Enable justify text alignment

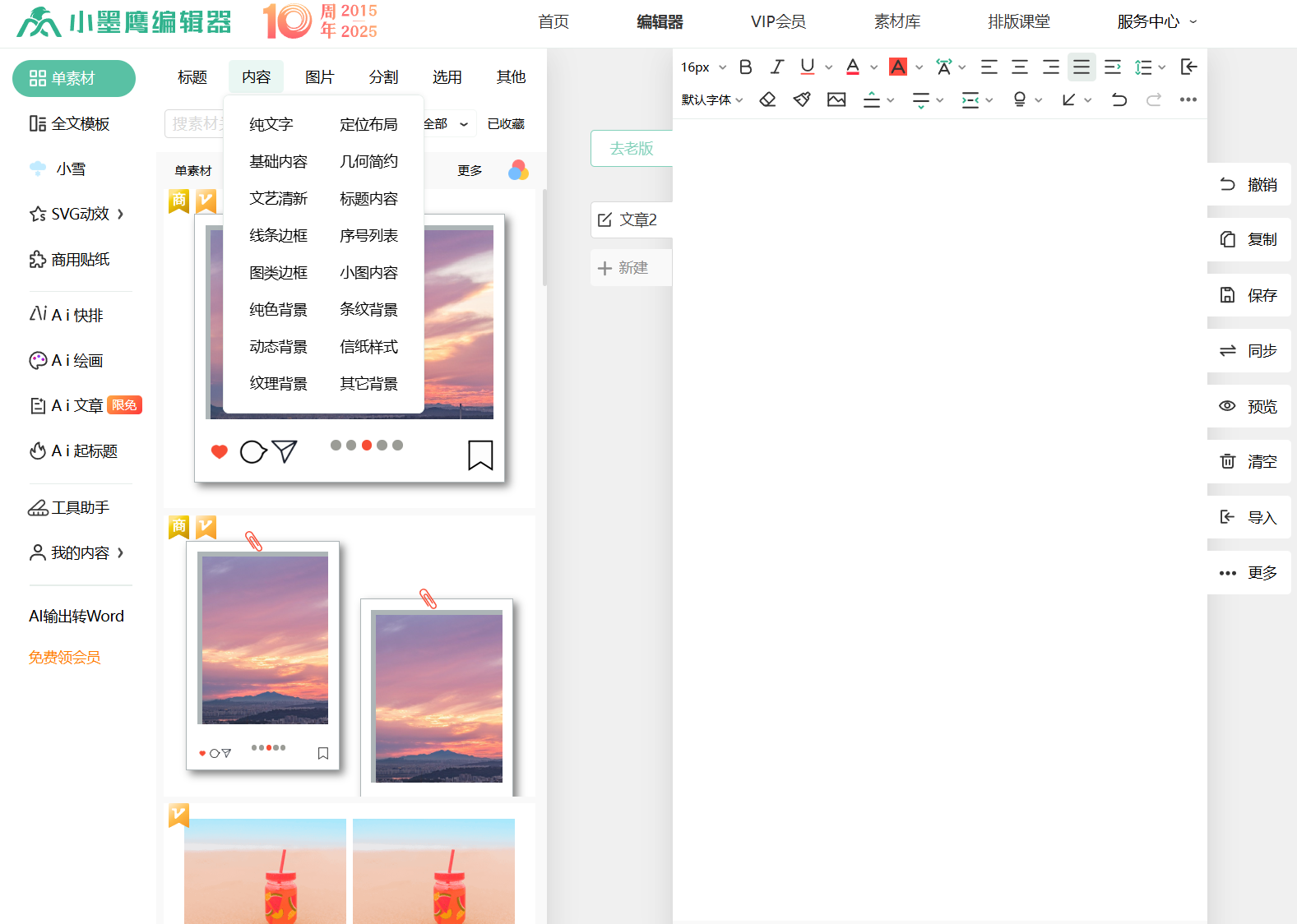pyautogui.click(x=1082, y=67)
